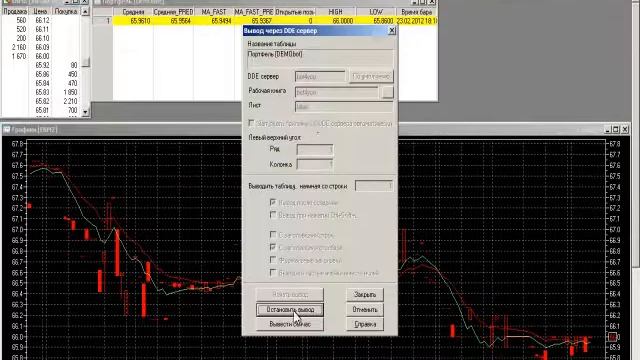Image resolution: width=640 pixels, height=360 pixels.
Task: Close the DDE server output dialog
Action: 392,31
